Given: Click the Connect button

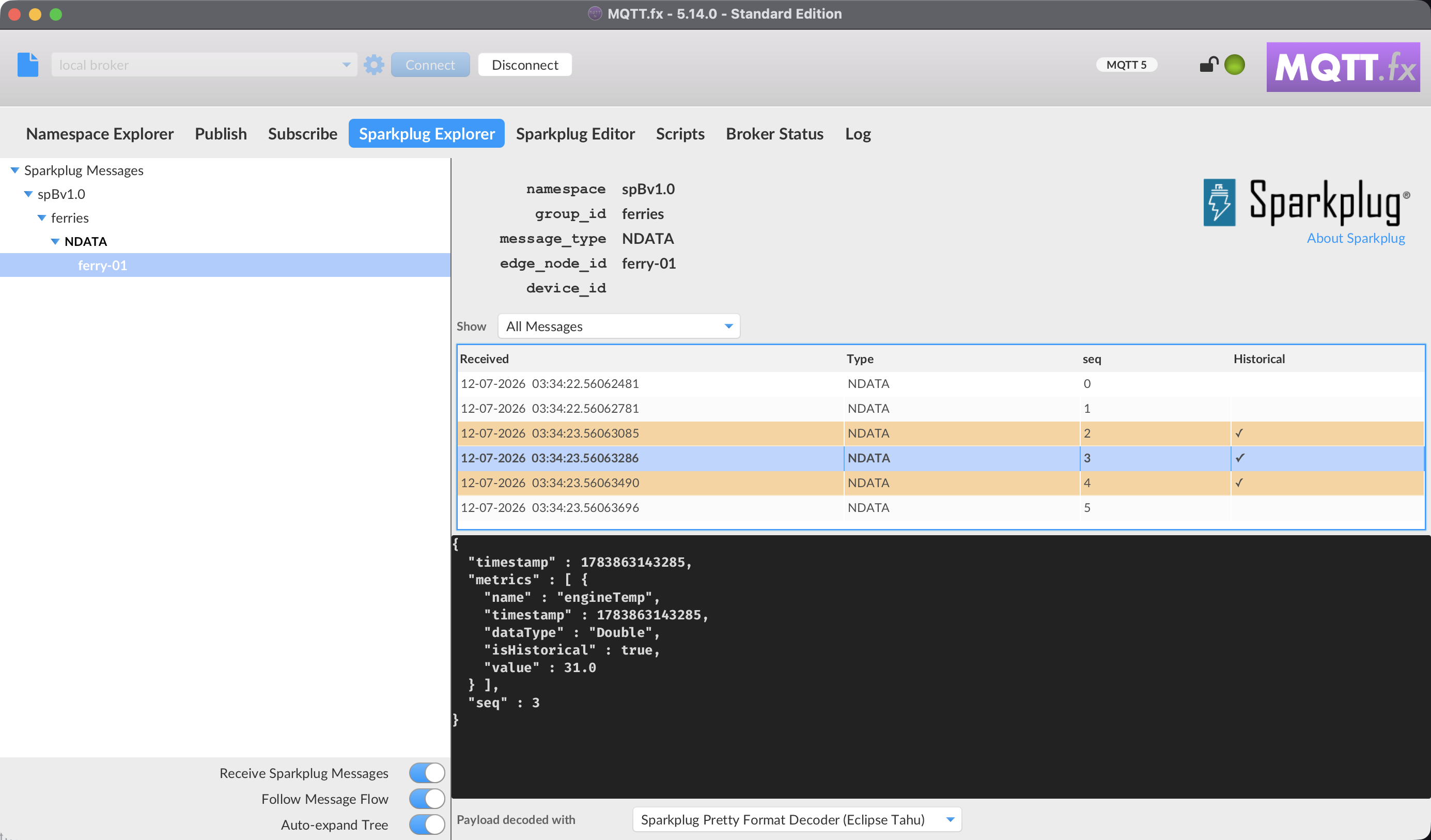Looking at the screenshot, I should (430, 65).
